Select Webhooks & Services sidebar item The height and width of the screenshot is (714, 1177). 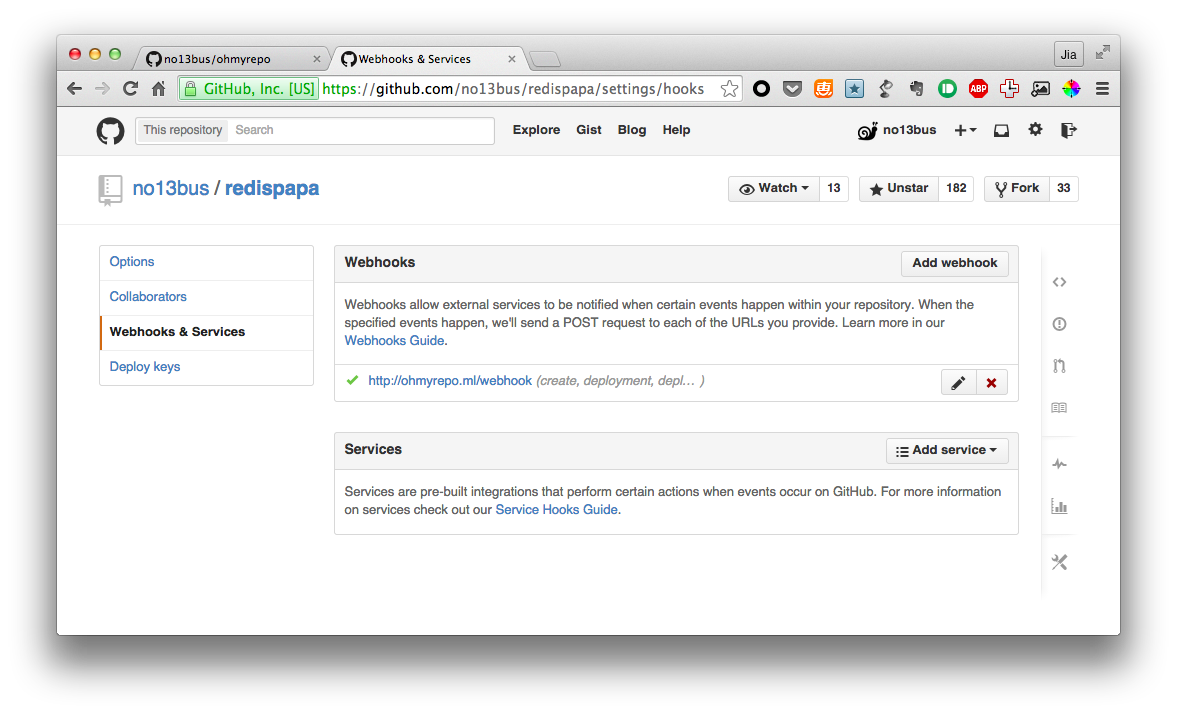pyautogui.click(x=206, y=332)
